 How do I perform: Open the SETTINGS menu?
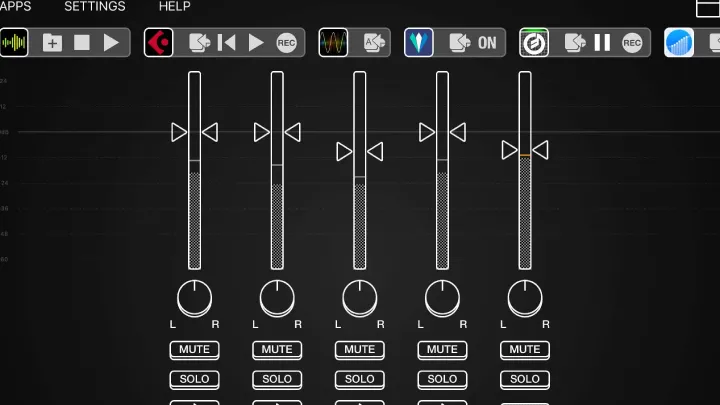pyautogui.click(x=95, y=7)
